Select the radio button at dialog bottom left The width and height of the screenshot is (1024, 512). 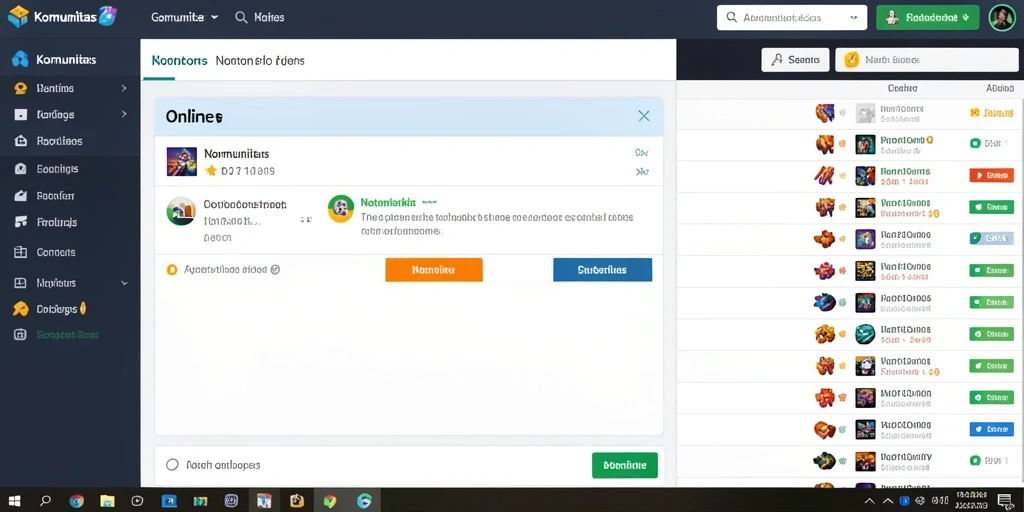pos(172,464)
